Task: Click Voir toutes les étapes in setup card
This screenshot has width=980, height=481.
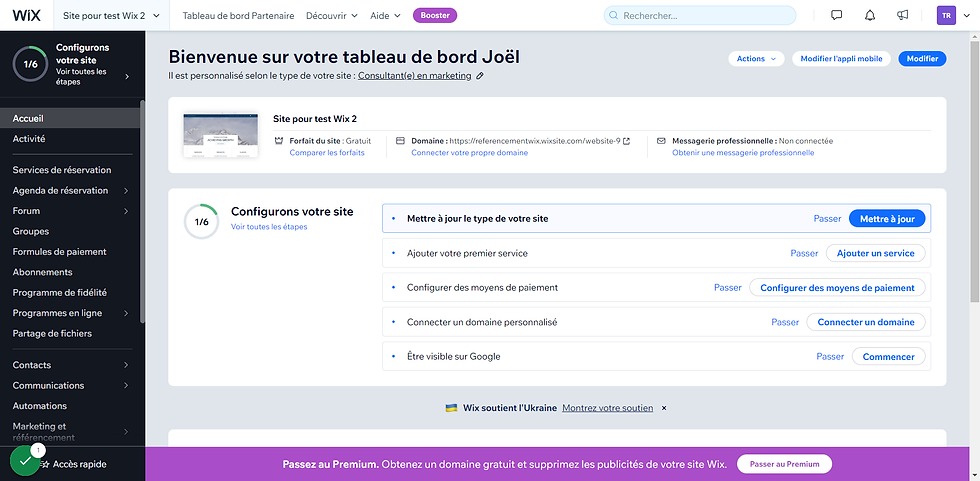Action: [x=269, y=227]
